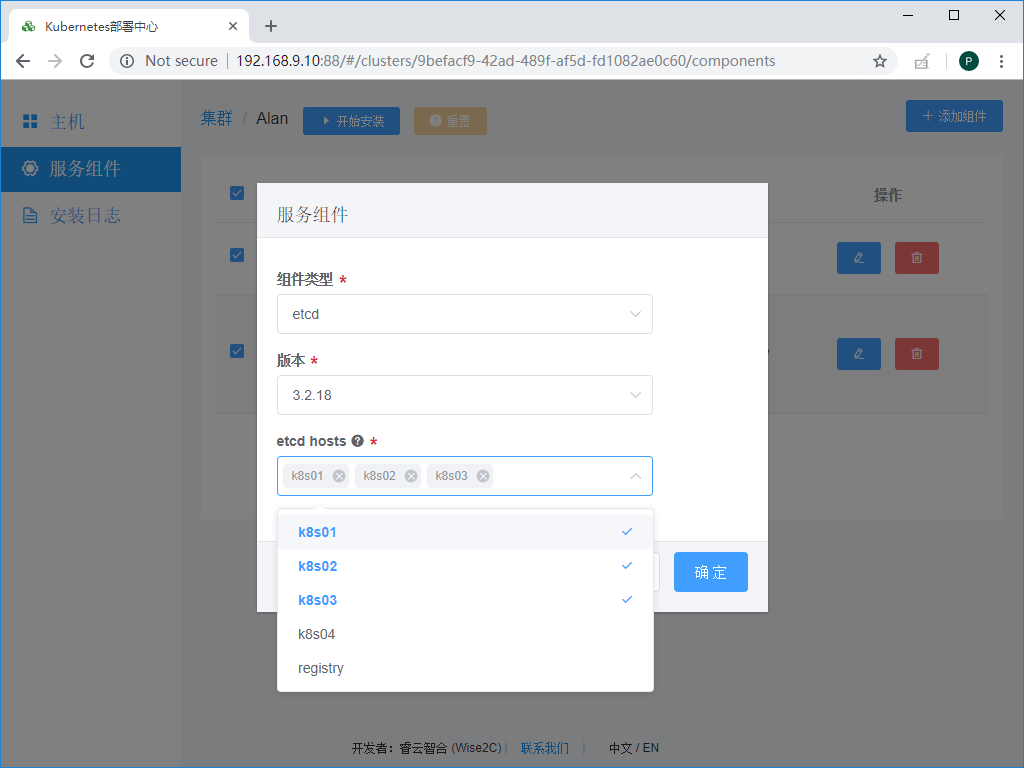This screenshot has width=1024, height=768.
Task: Confirm the dialog with the 确定 button
Action: 710,571
